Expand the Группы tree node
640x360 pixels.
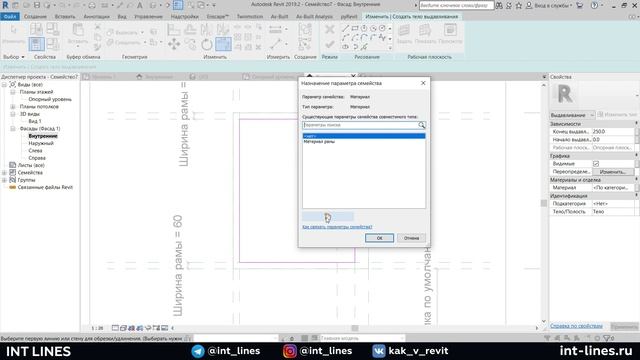(x=4, y=180)
